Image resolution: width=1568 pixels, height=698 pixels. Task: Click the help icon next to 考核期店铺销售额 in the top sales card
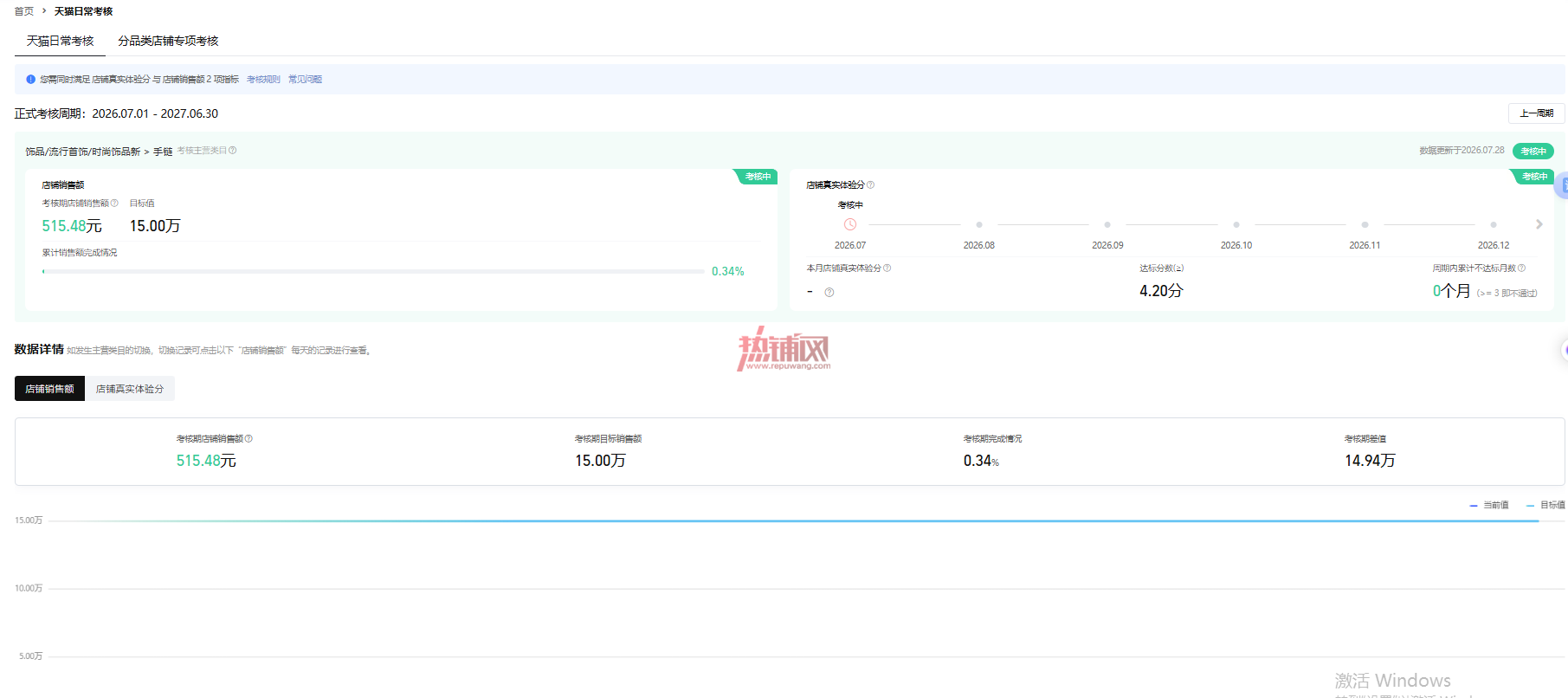pos(114,204)
